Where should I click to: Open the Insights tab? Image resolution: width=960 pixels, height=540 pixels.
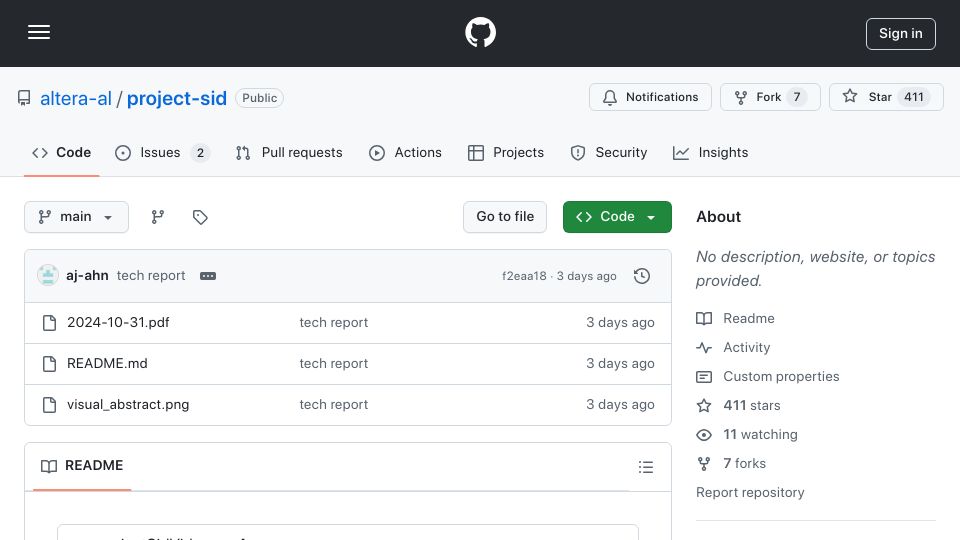click(710, 152)
